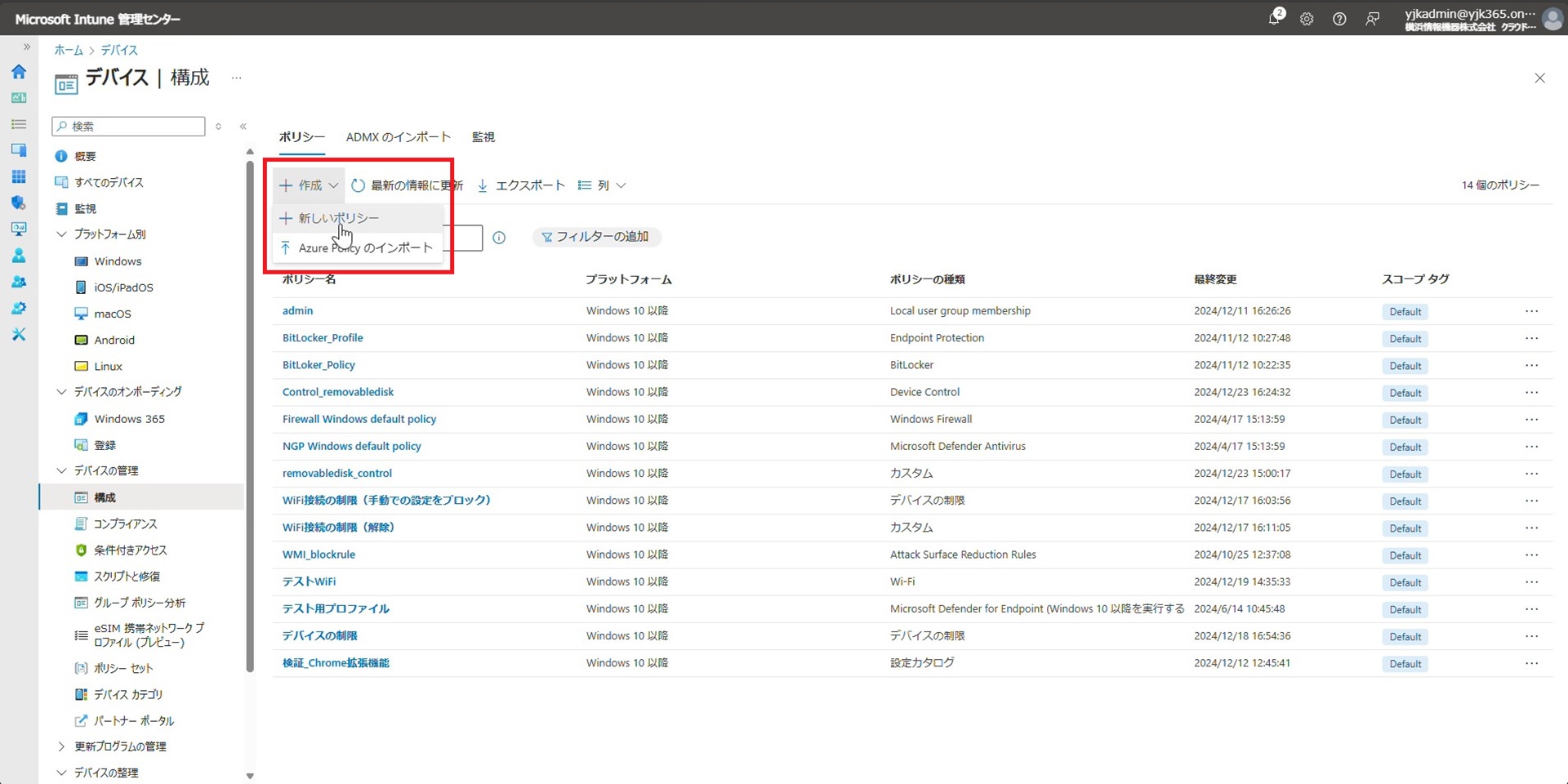This screenshot has width=1568, height=784.
Task: Switch to the 監視 tab
Action: click(x=483, y=137)
